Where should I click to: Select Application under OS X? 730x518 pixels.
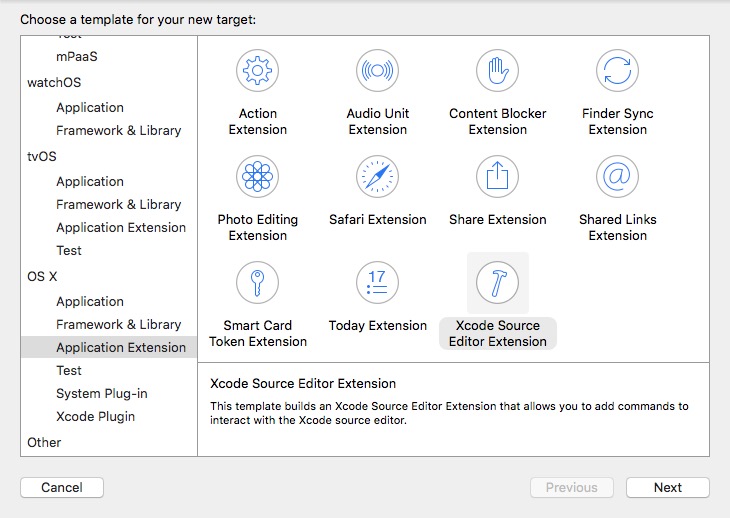coord(90,302)
